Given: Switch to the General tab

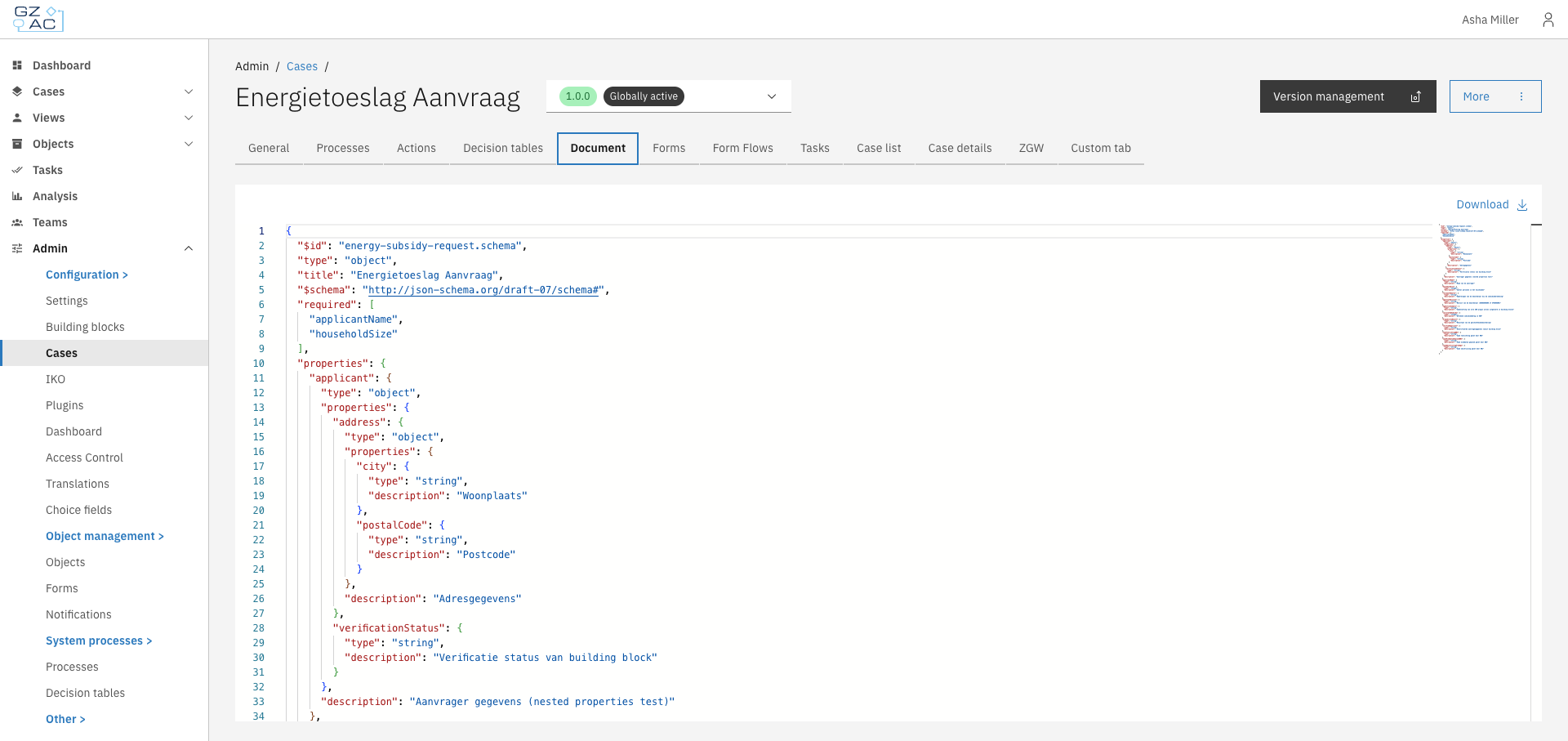Looking at the screenshot, I should point(269,149).
